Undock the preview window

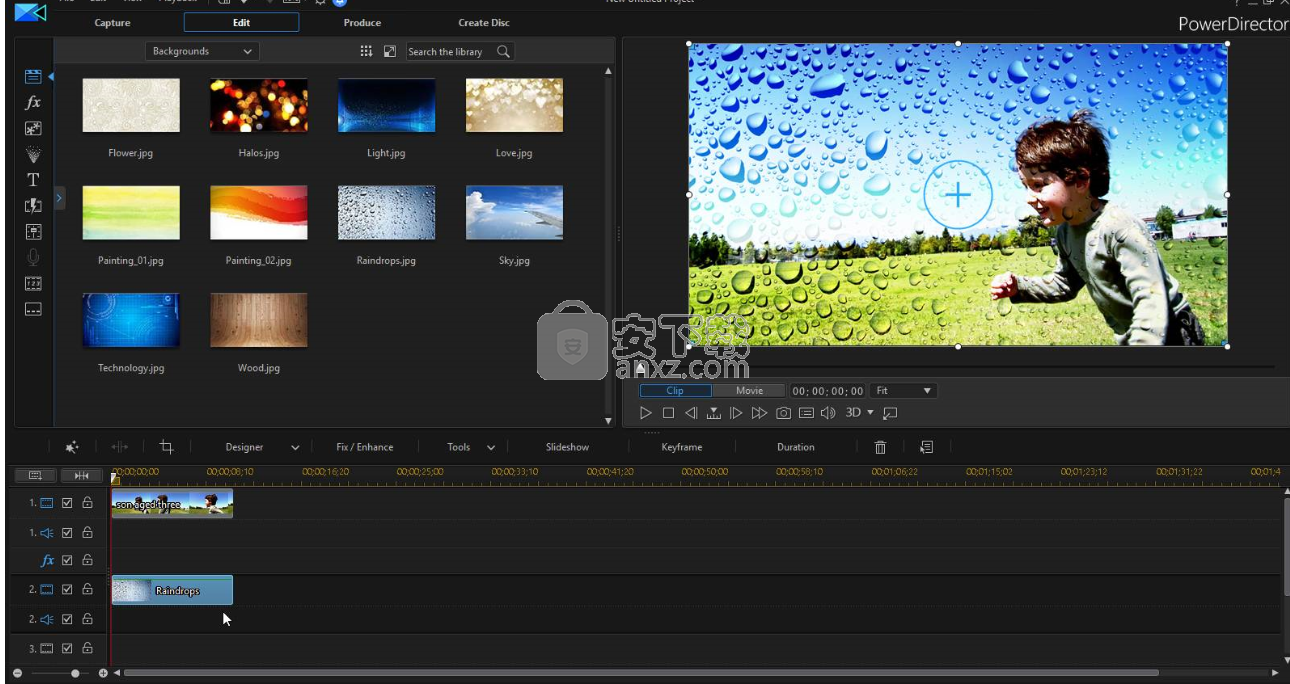(x=890, y=413)
